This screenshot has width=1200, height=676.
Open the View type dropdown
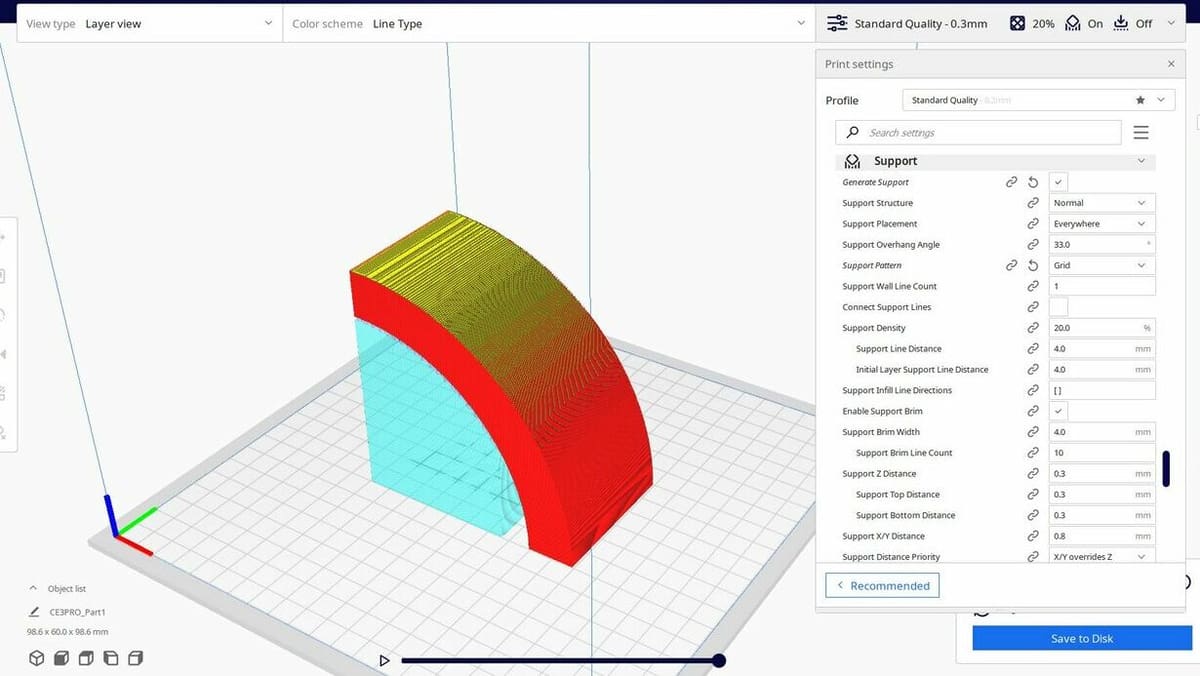coord(149,24)
